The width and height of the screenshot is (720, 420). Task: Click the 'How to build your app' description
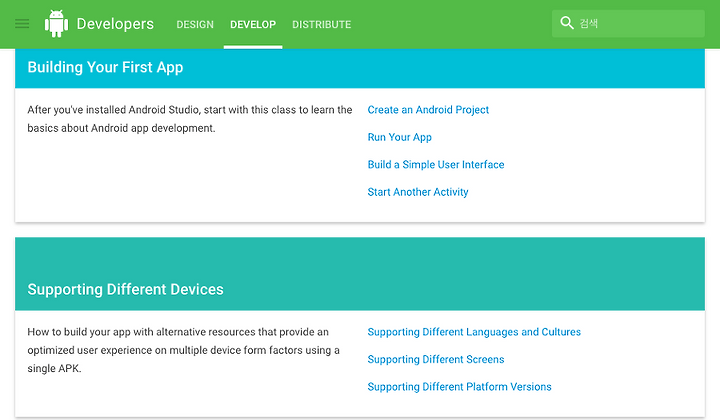(183, 350)
